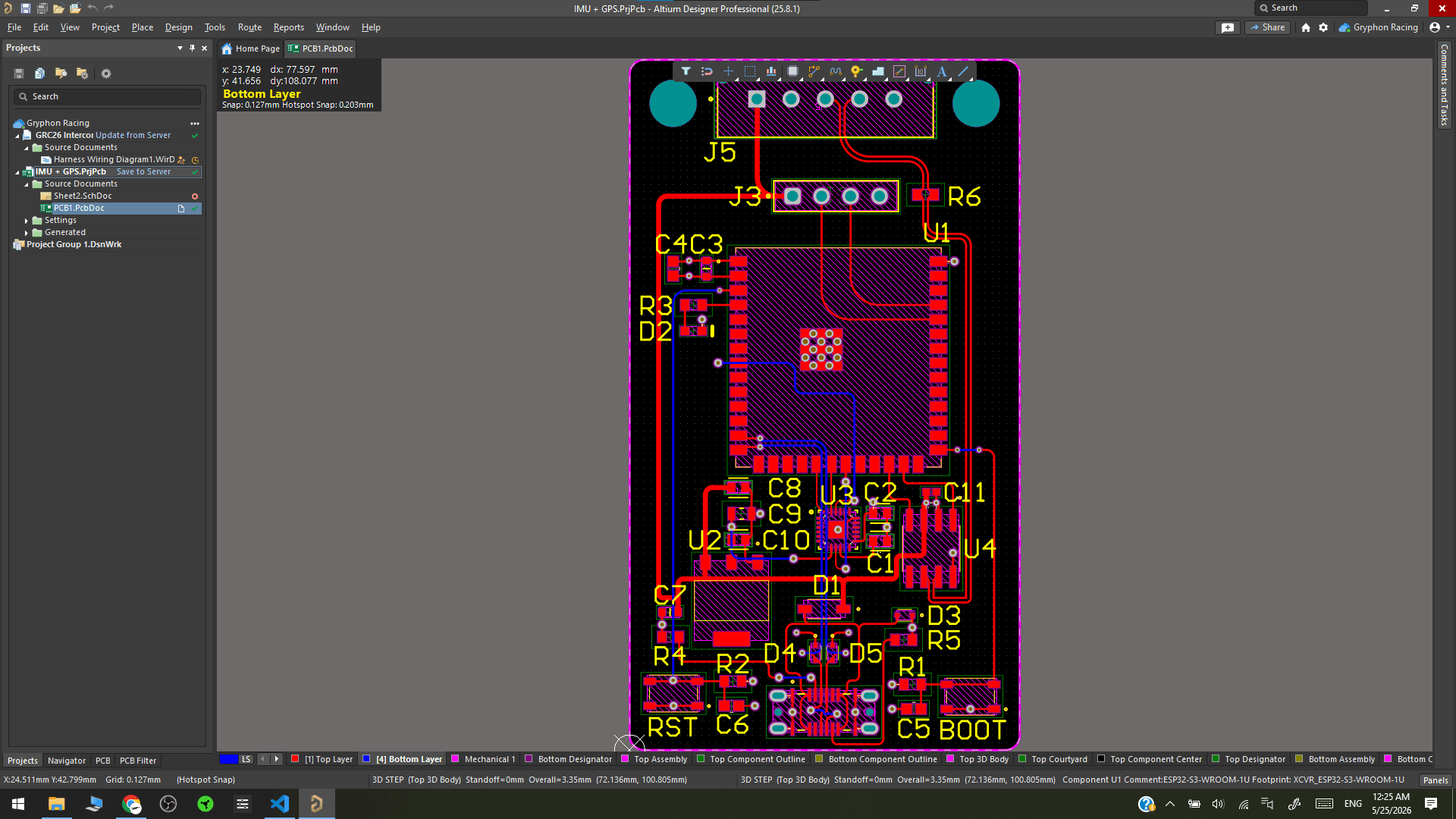This screenshot has height=819, width=1456.
Task: Click the folder-with-gear project options icon
Action: point(83,74)
